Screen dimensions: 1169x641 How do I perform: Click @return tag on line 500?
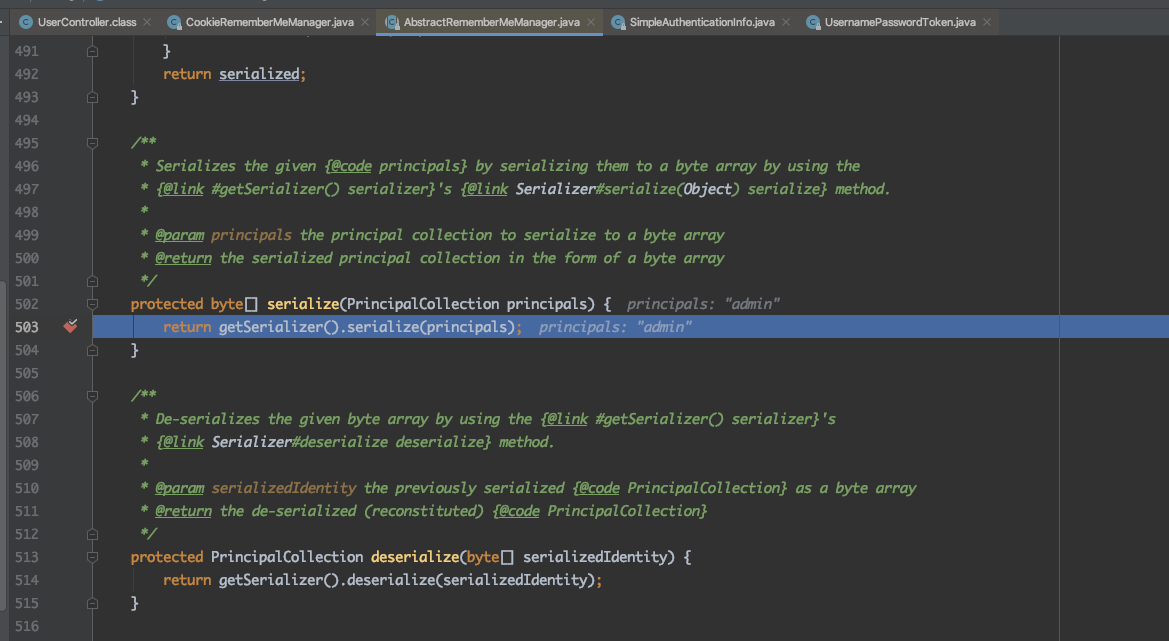(x=183, y=258)
